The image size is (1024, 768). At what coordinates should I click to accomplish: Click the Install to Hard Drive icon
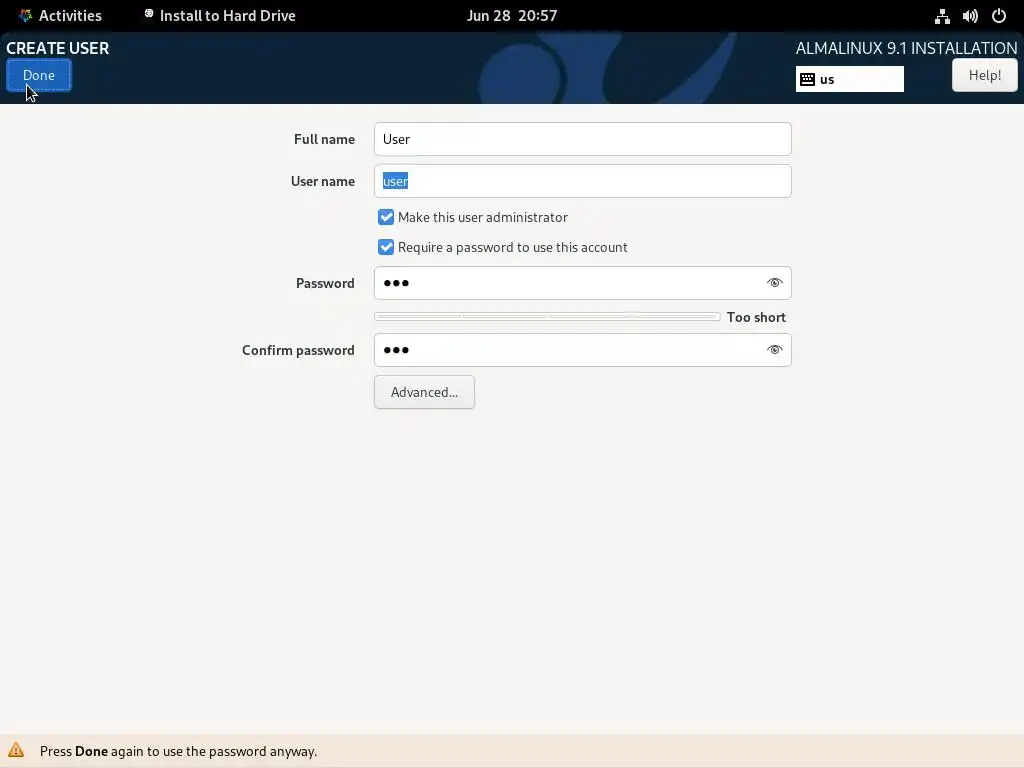tap(149, 14)
